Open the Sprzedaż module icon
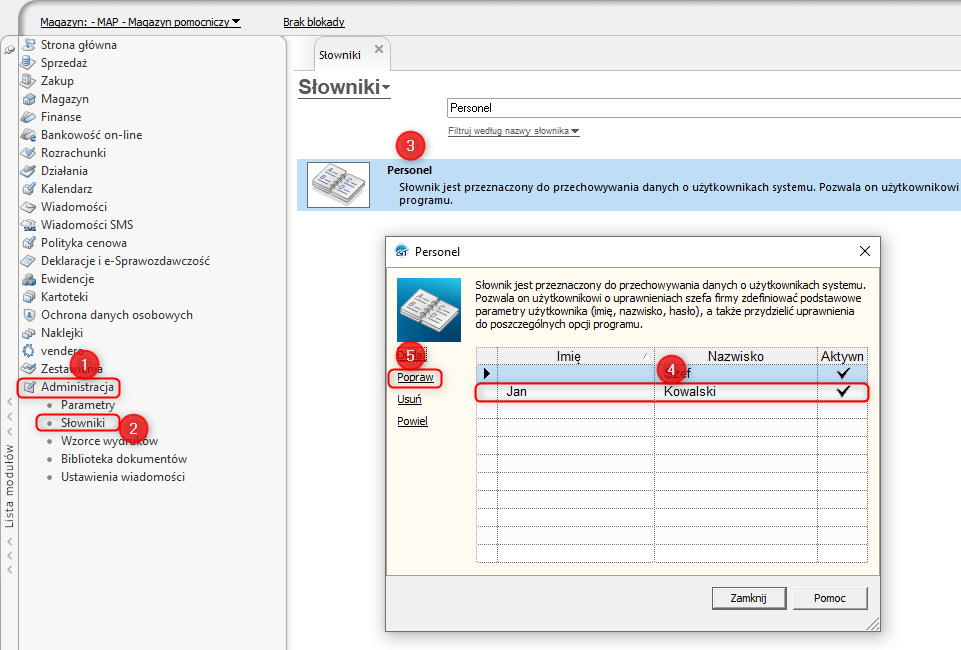This screenshot has width=961, height=650. click(x=29, y=62)
